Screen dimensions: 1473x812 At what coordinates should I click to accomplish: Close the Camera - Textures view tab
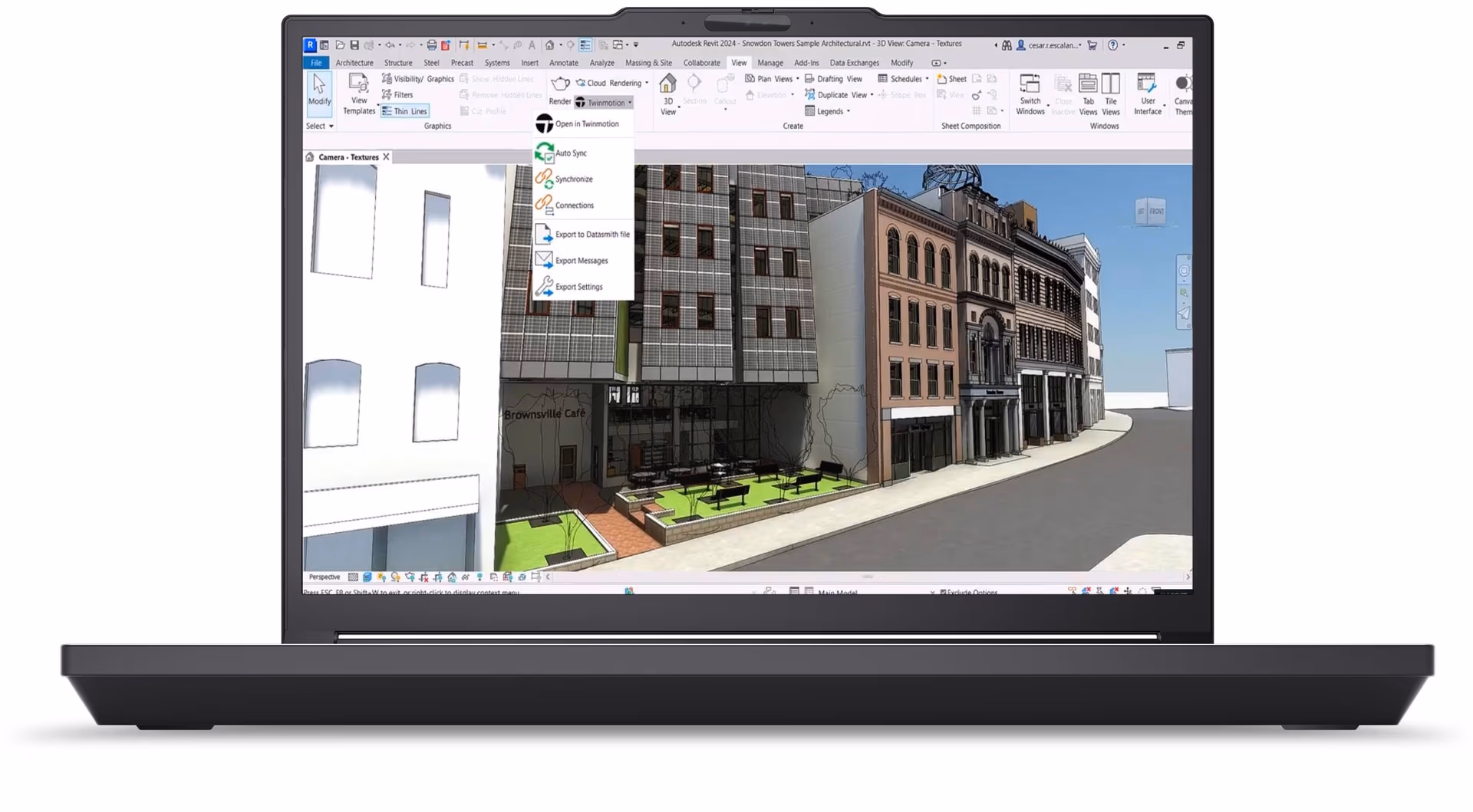pos(386,157)
